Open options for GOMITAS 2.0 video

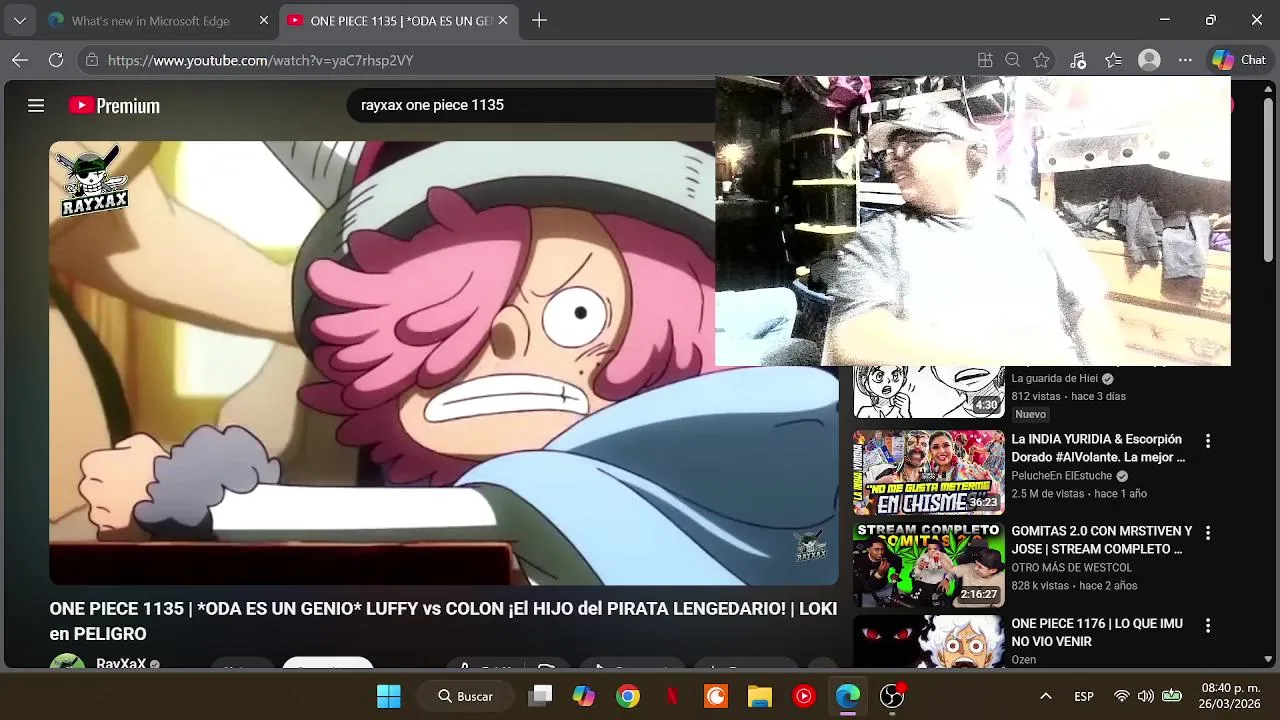click(1207, 533)
